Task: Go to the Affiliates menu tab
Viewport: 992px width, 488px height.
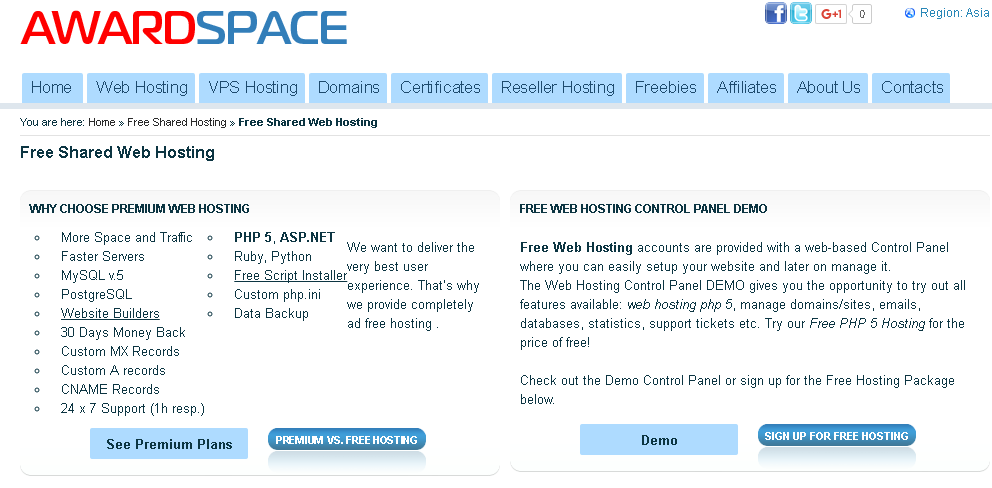Action: pos(746,87)
